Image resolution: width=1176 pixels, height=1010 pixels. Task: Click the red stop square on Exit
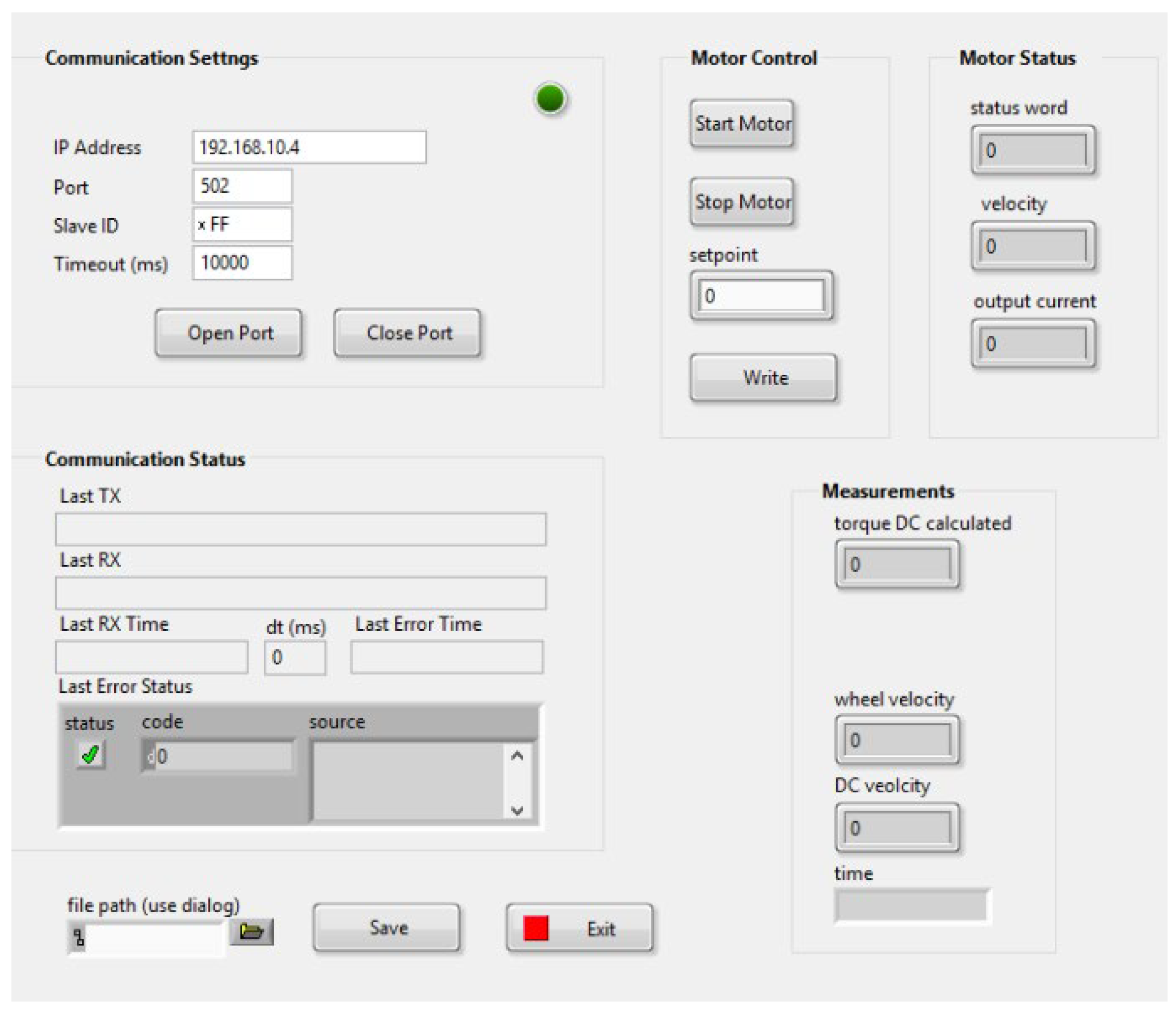[535, 928]
